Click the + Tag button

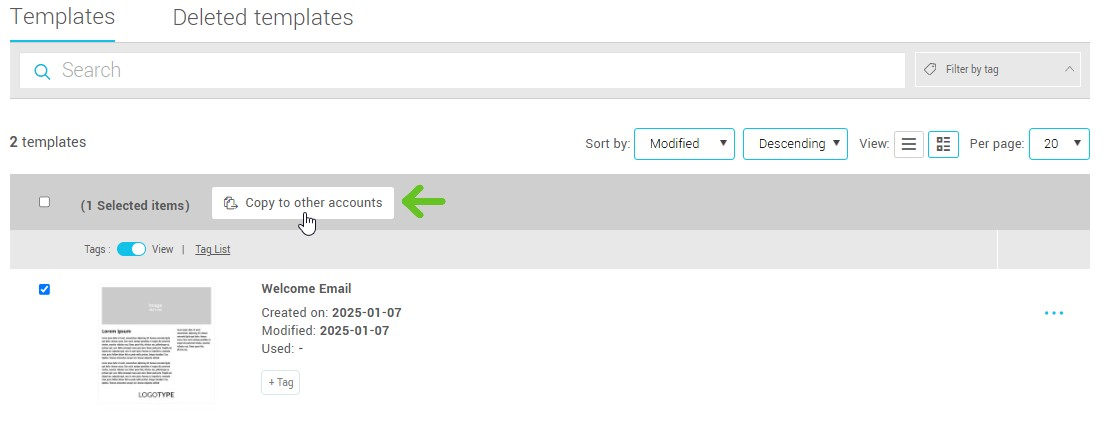point(280,382)
